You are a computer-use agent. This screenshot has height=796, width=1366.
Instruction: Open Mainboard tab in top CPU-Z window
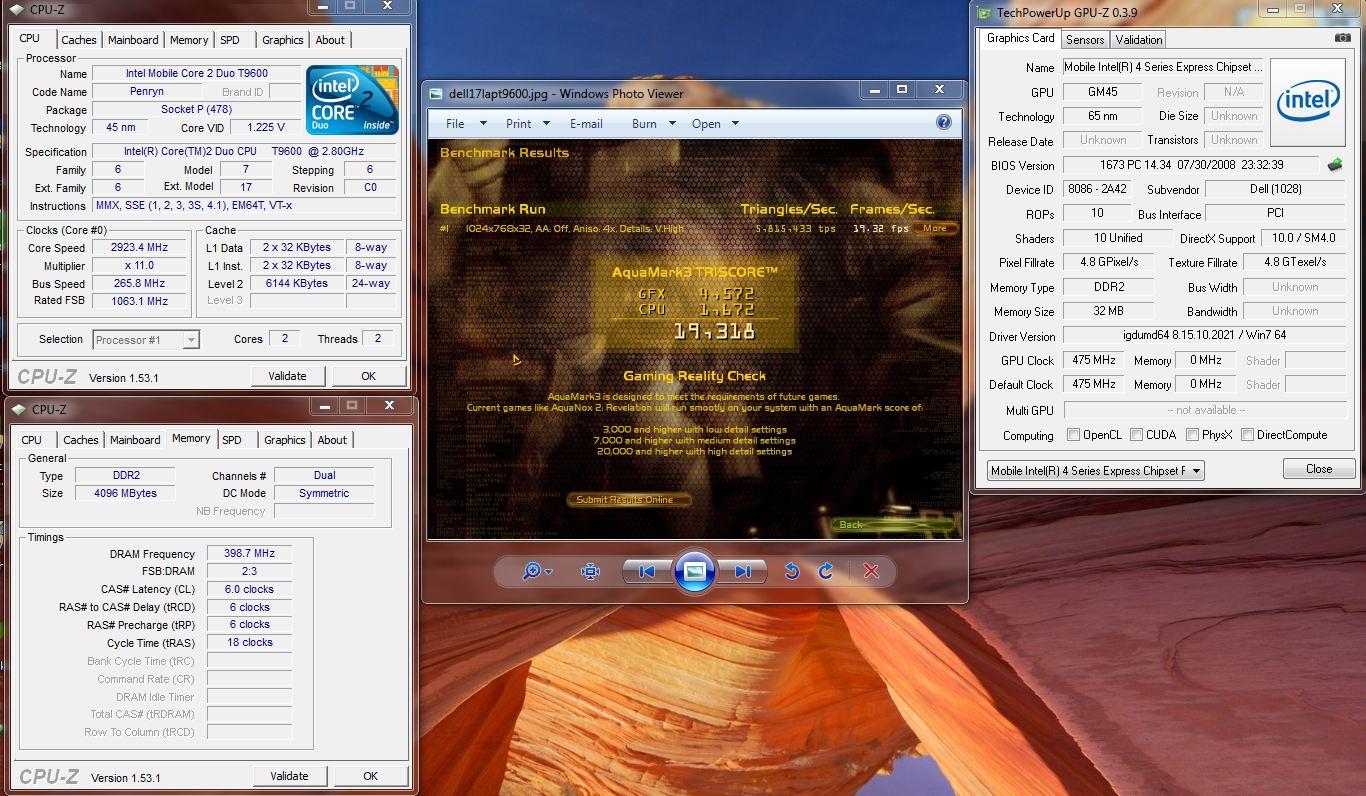point(133,40)
